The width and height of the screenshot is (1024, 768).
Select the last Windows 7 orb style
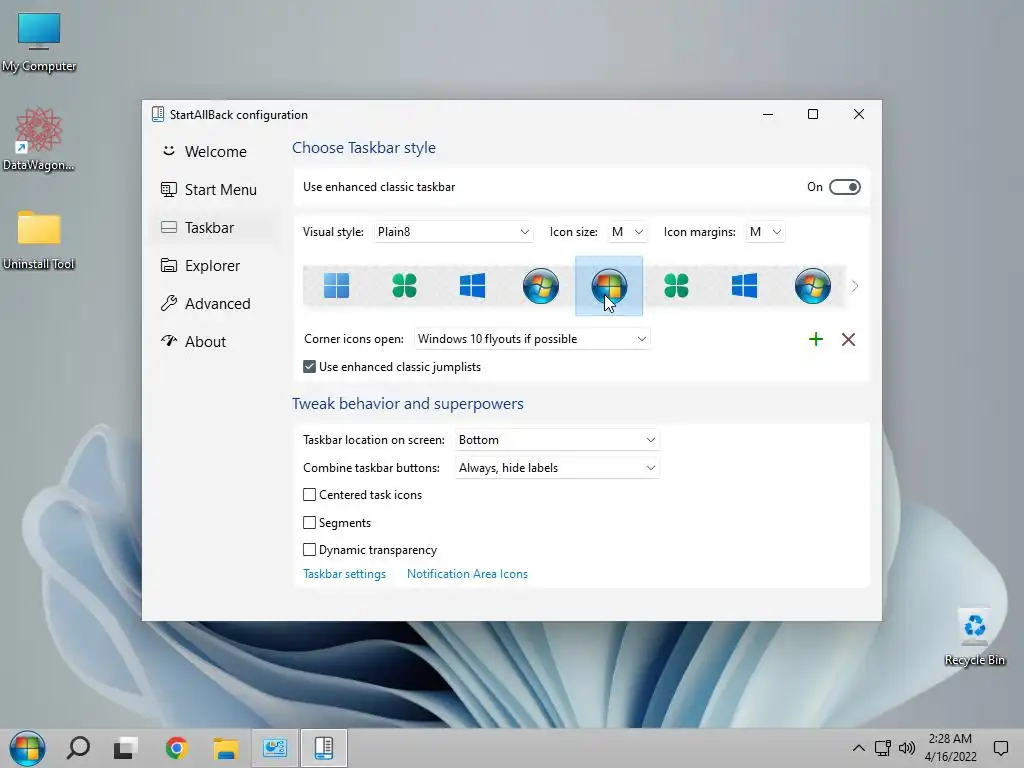point(812,285)
